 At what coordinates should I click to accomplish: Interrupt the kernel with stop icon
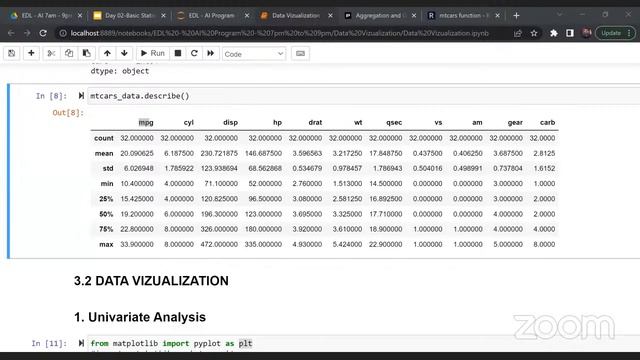[178, 53]
